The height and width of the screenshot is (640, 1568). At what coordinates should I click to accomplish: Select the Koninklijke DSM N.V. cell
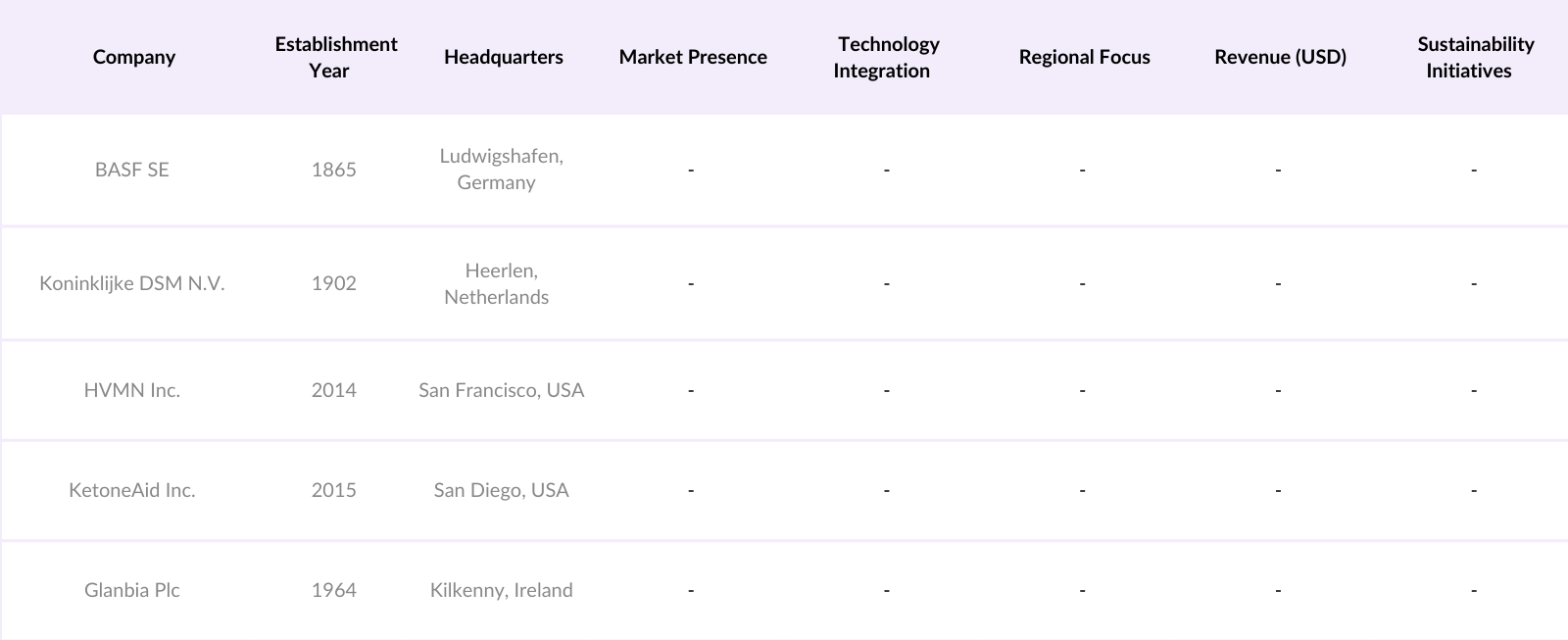coord(132,283)
